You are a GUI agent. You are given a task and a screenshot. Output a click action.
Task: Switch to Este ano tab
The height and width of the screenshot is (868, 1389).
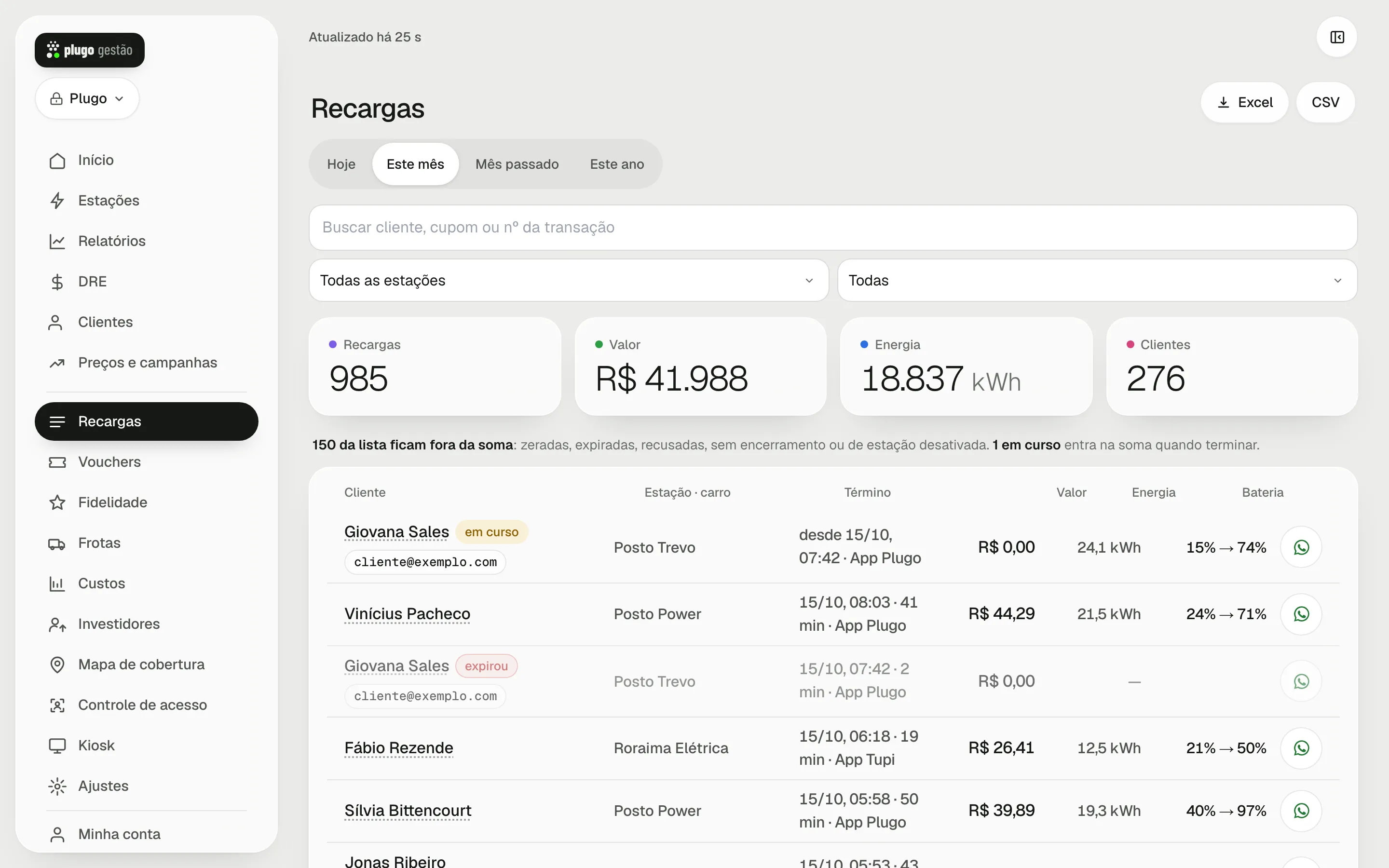pos(616,164)
